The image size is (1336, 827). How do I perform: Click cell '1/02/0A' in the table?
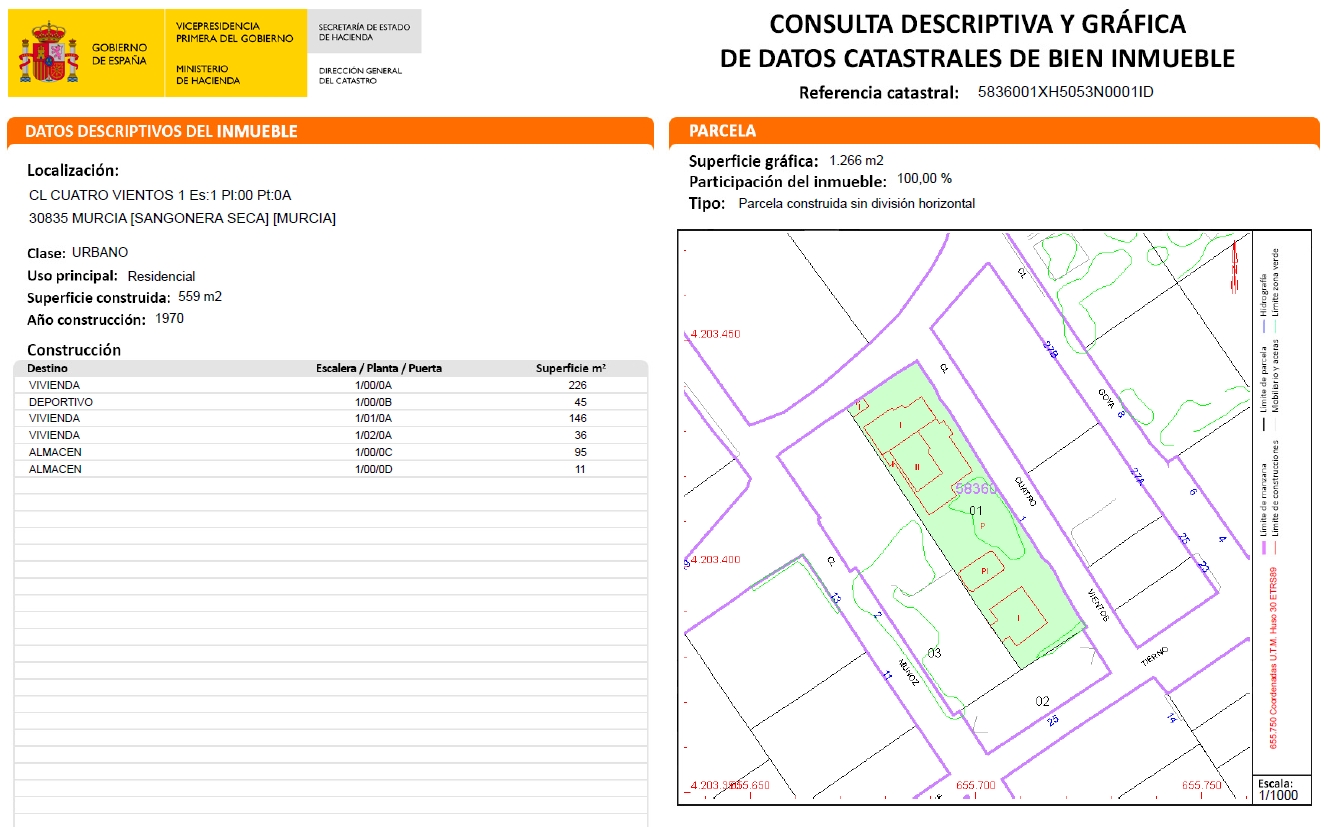click(374, 435)
